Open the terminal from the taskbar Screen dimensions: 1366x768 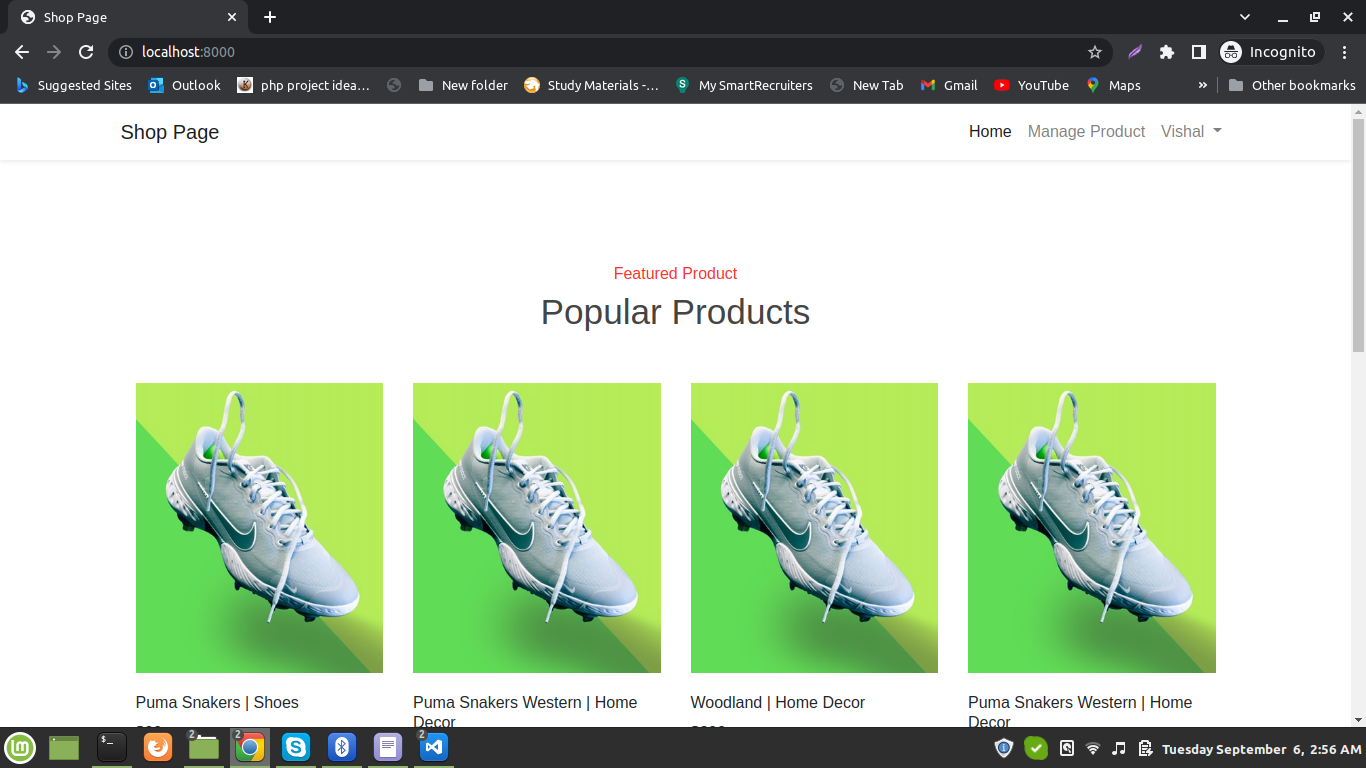point(111,747)
